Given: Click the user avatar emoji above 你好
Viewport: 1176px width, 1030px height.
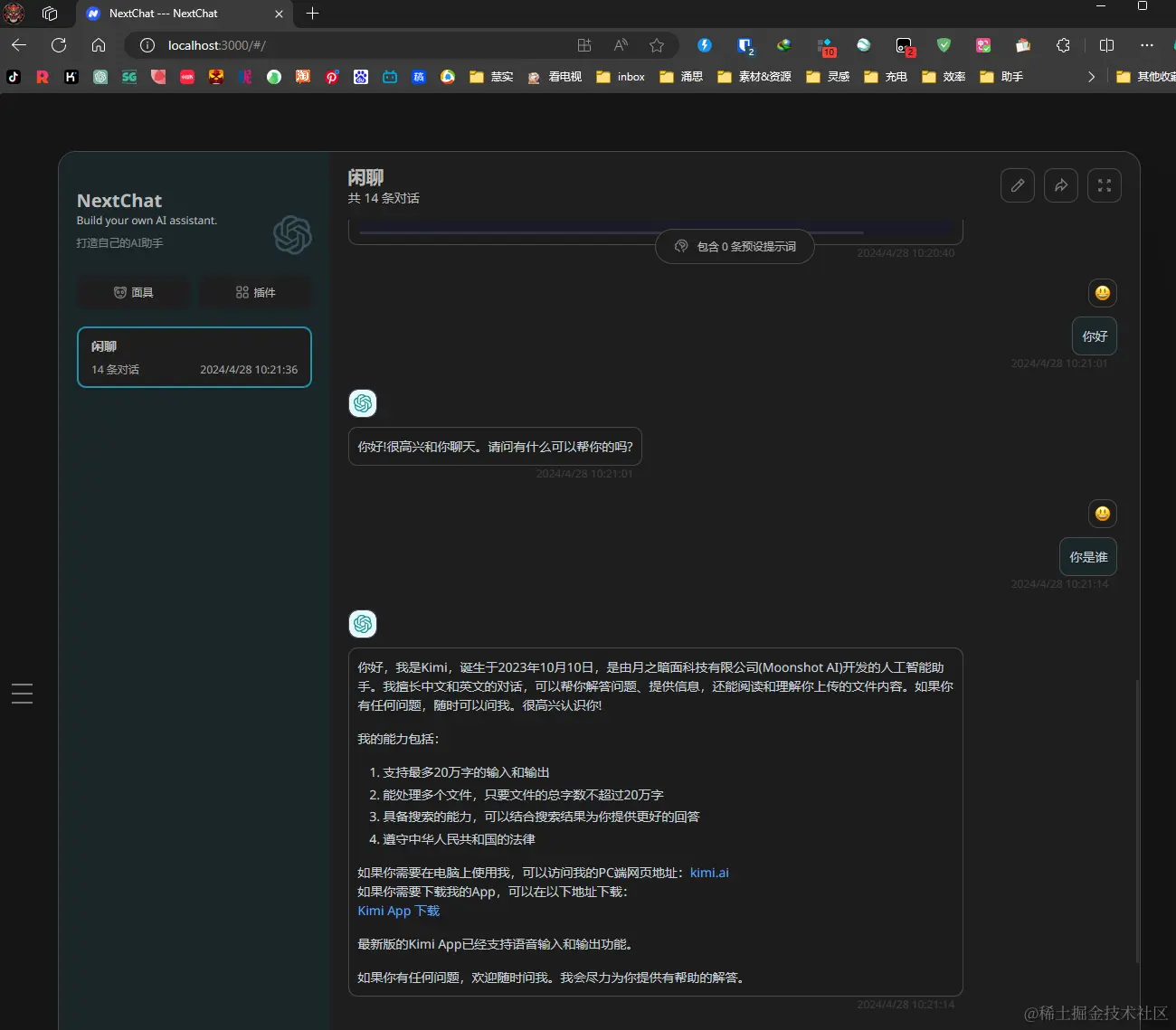Looking at the screenshot, I should 1103,293.
